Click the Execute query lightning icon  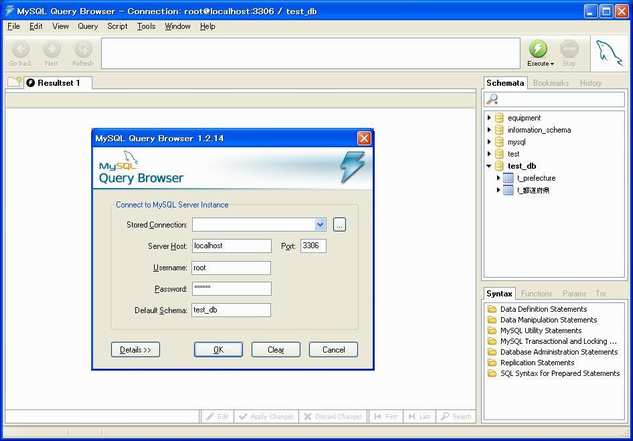tap(538, 49)
